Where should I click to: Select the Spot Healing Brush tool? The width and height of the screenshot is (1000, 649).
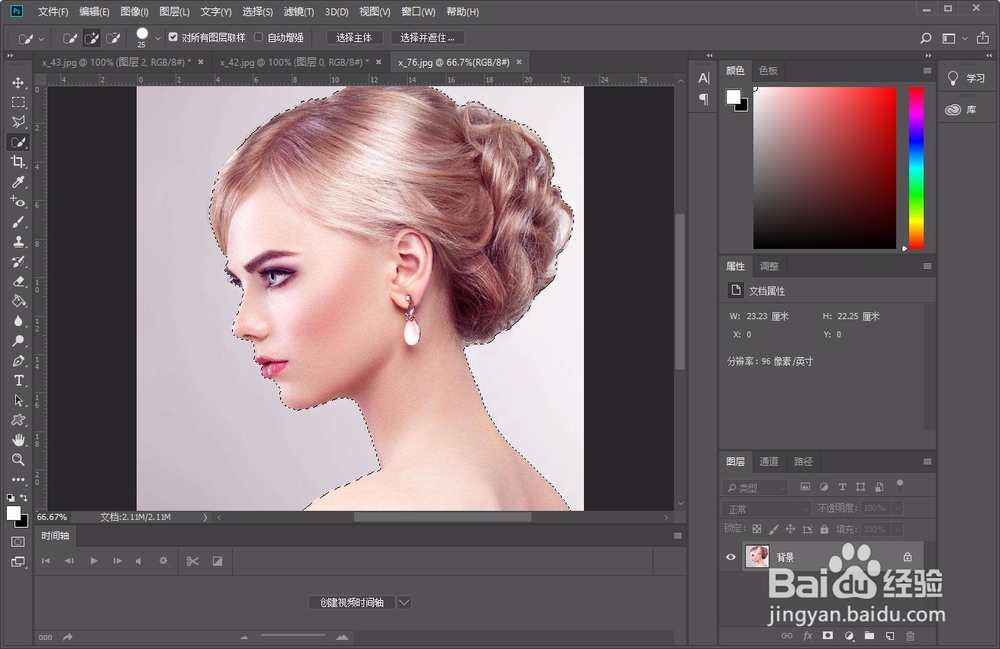click(18, 201)
